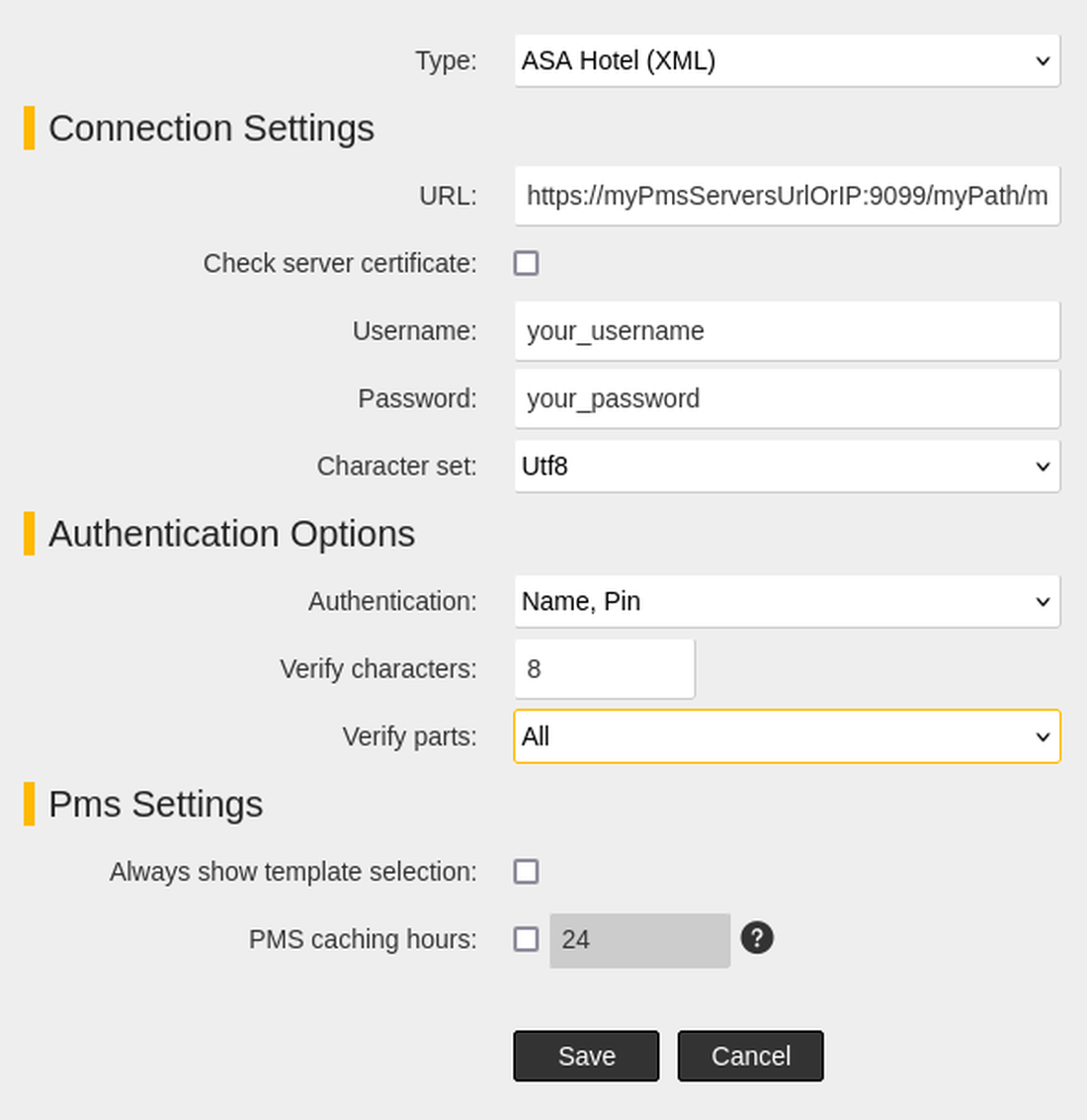
Task: Click the Cancel button
Action: coord(751,1056)
